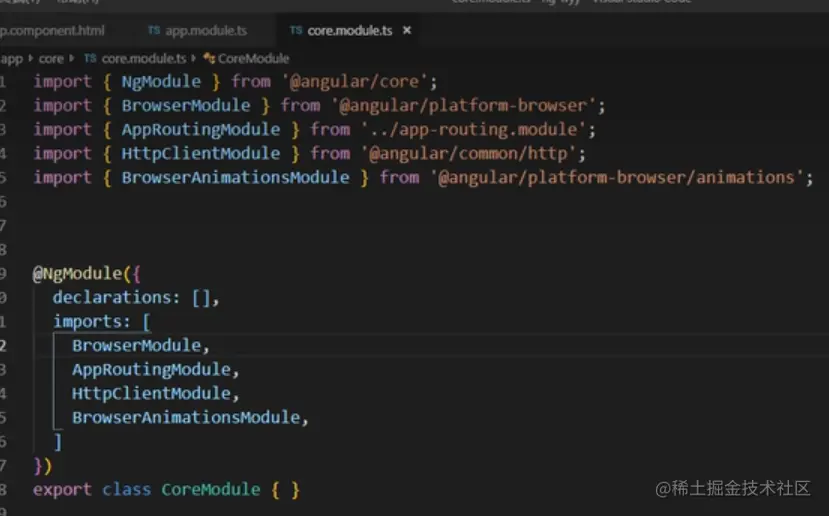This screenshot has width=829, height=516.
Task: Open 'core' folder in breadcrumb
Action: (x=51, y=59)
